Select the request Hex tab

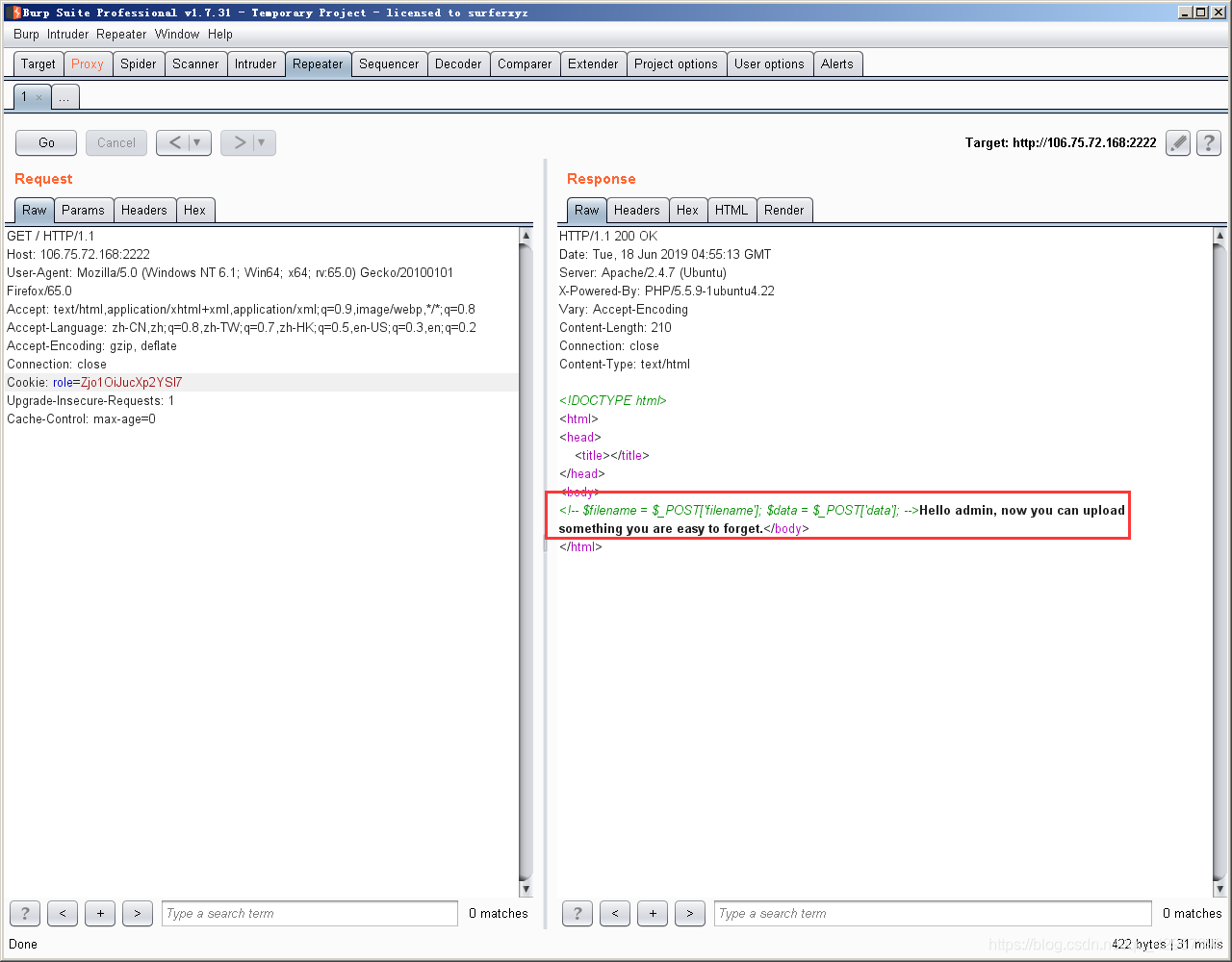(x=195, y=210)
